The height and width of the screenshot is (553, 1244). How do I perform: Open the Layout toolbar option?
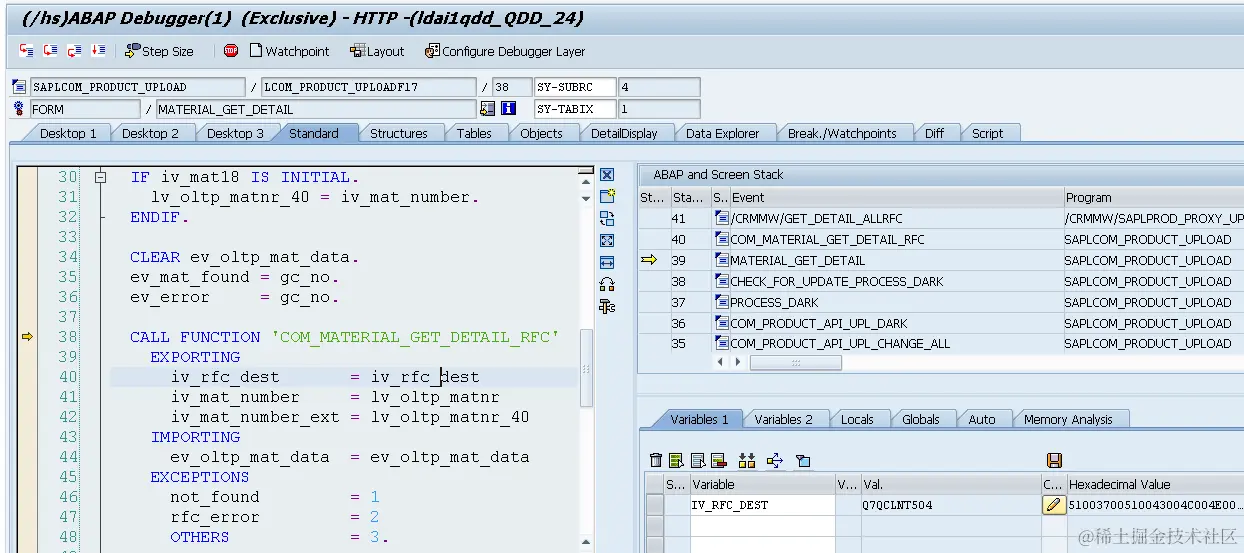click(377, 51)
